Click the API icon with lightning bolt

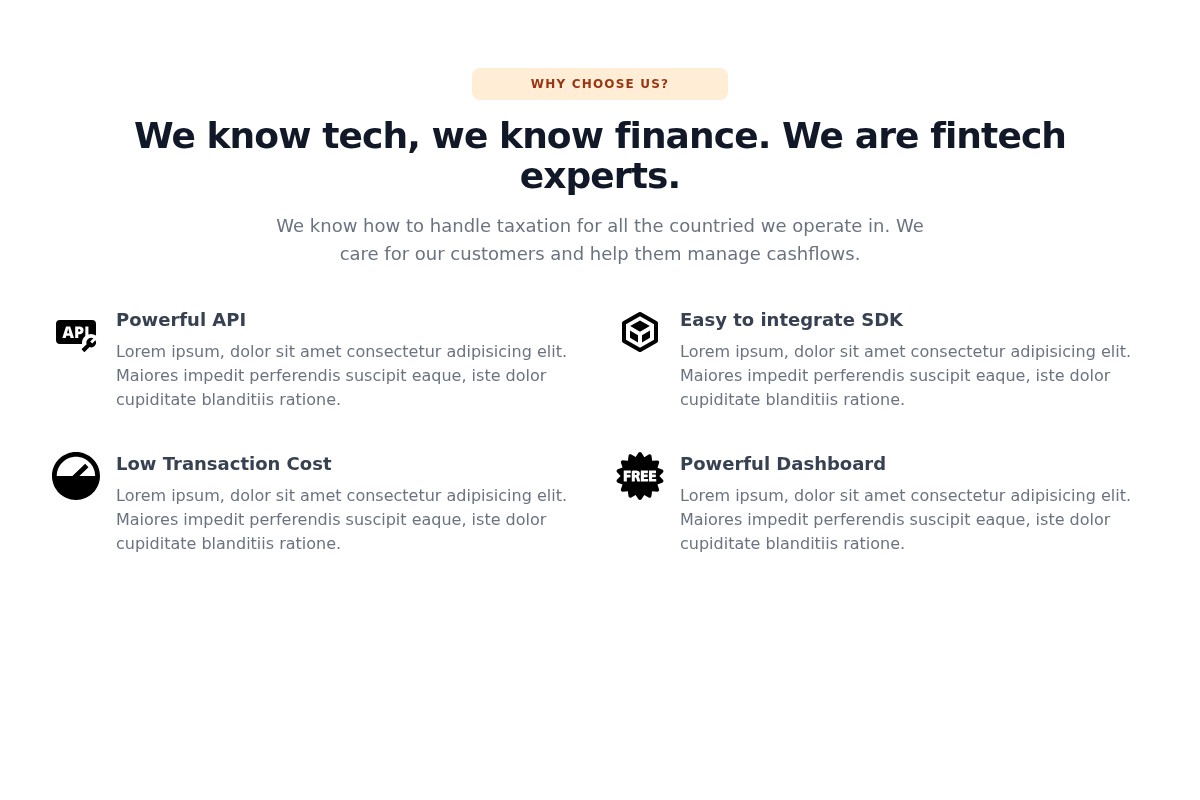click(76, 334)
